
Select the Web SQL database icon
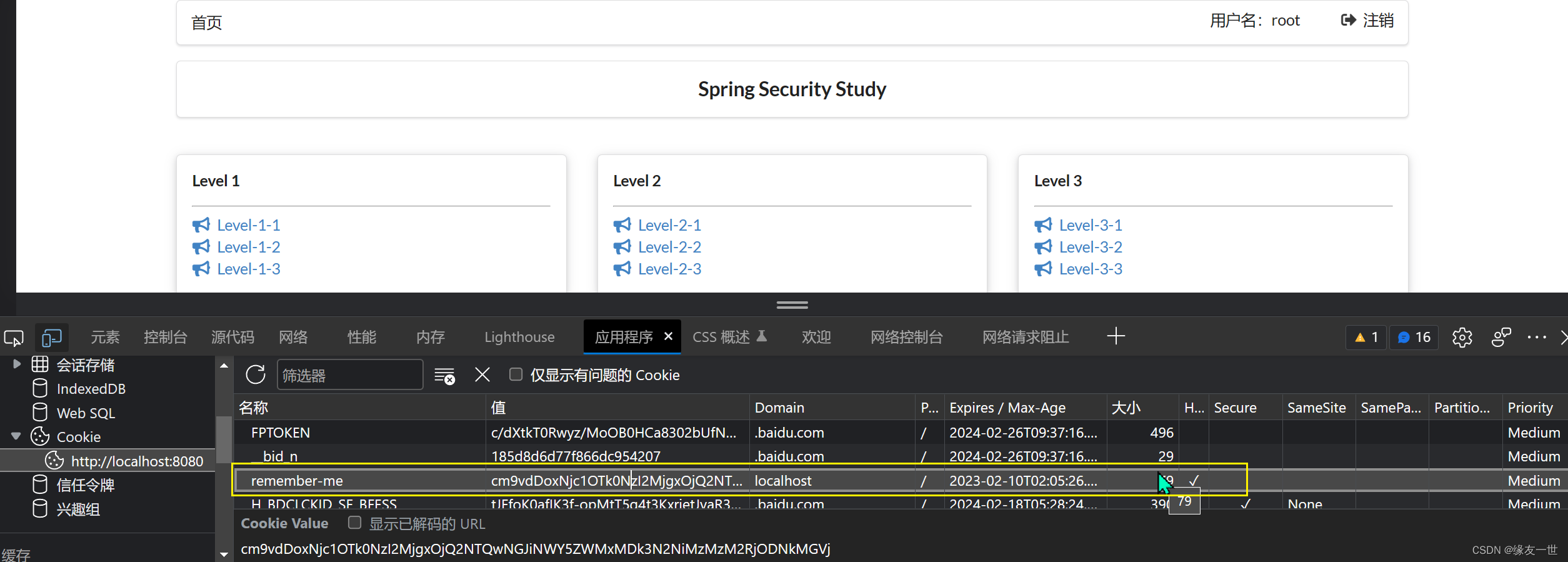pos(39,413)
